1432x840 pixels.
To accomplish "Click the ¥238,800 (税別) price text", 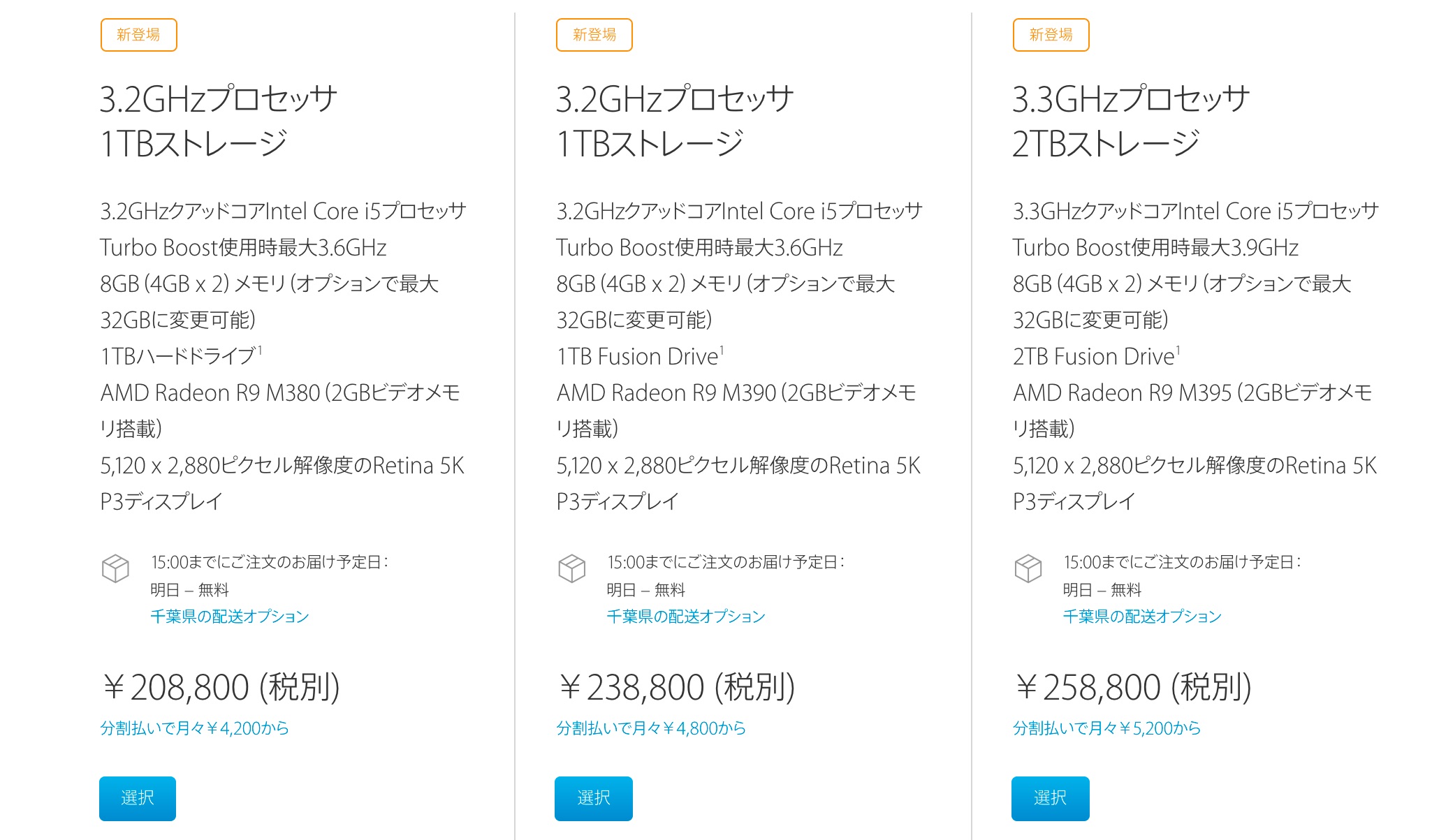I will [x=677, y=687].
